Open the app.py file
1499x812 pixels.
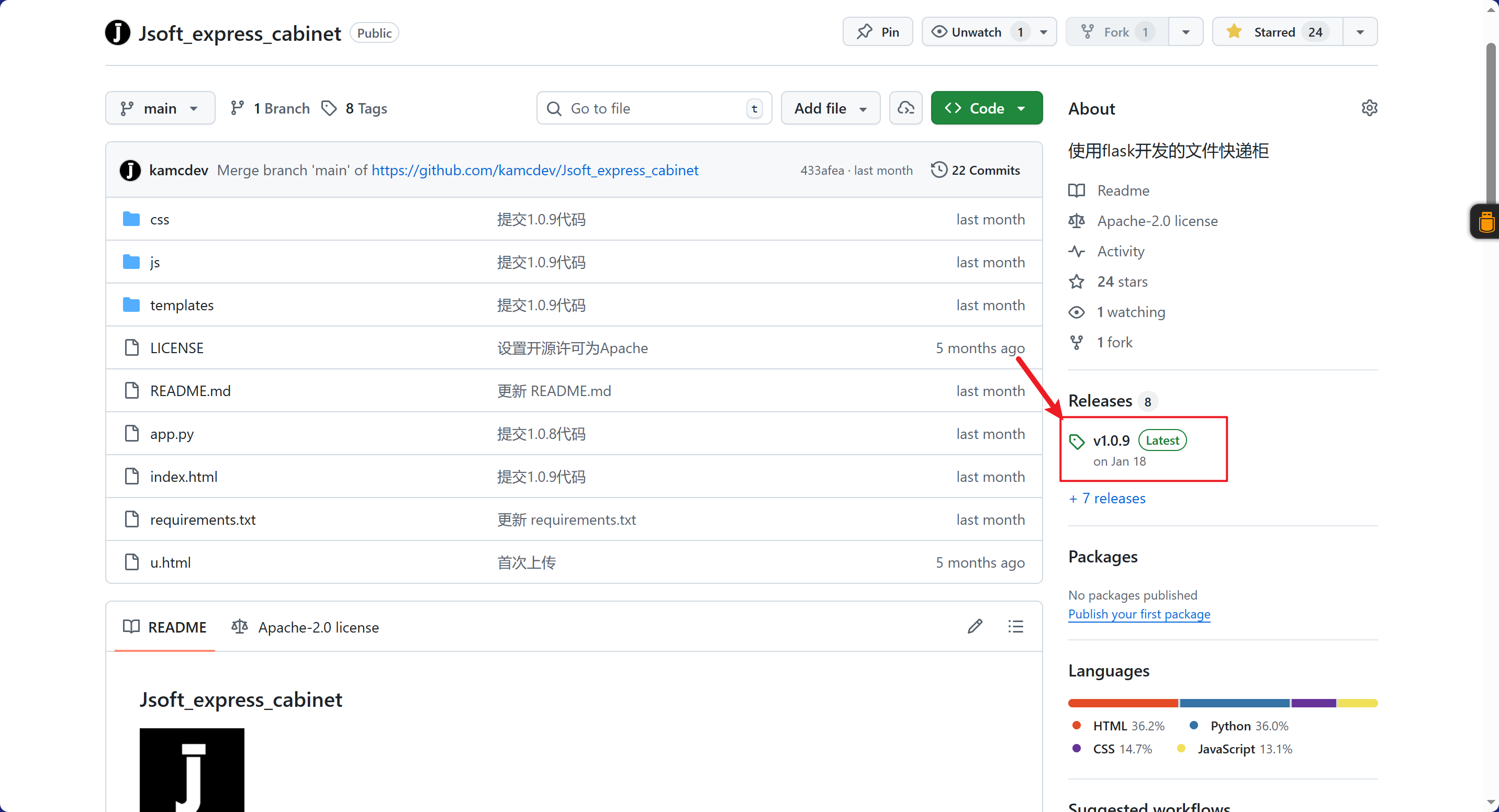tap(172, 434)
